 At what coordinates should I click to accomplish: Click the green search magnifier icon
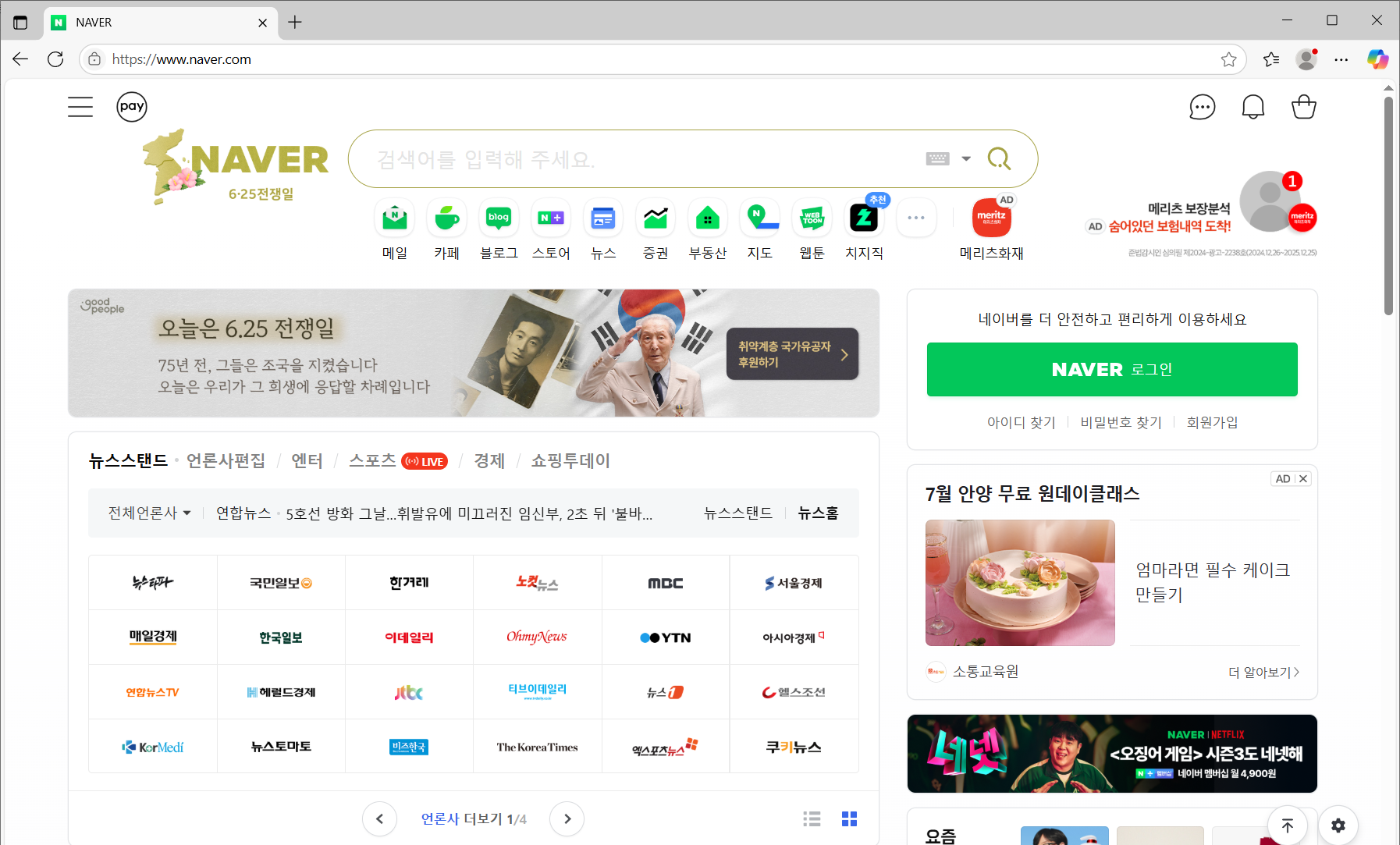pyautogui.click(x=999, y=159)
